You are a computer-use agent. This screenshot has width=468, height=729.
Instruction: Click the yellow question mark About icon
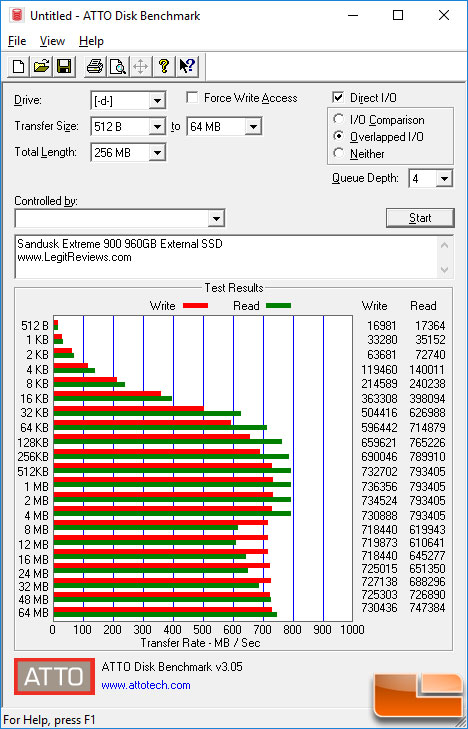click(164, 66)
